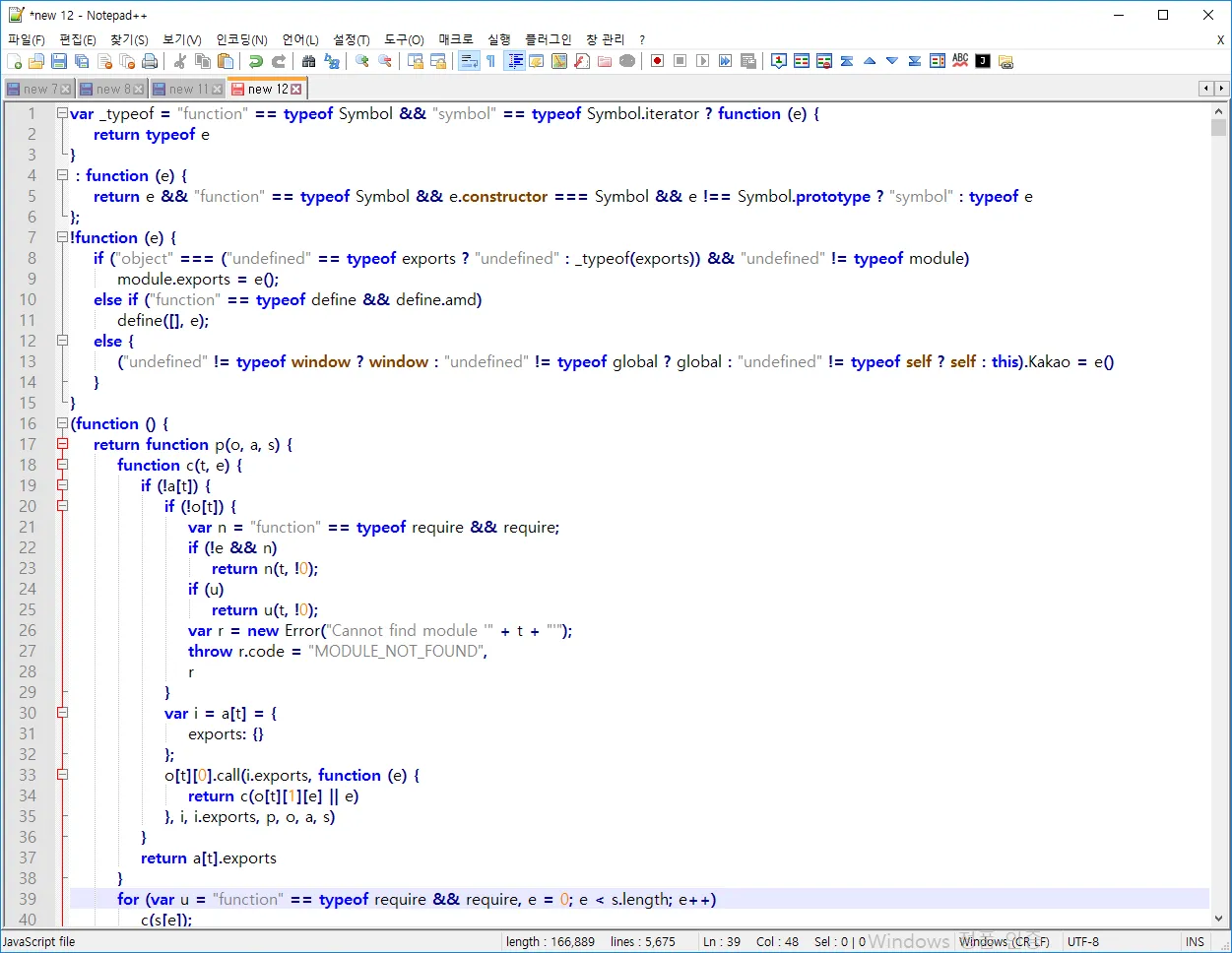Click the UTF-8 encoding status field
The height and width of the screenshot is (953, 1232).
point(1083,941)
